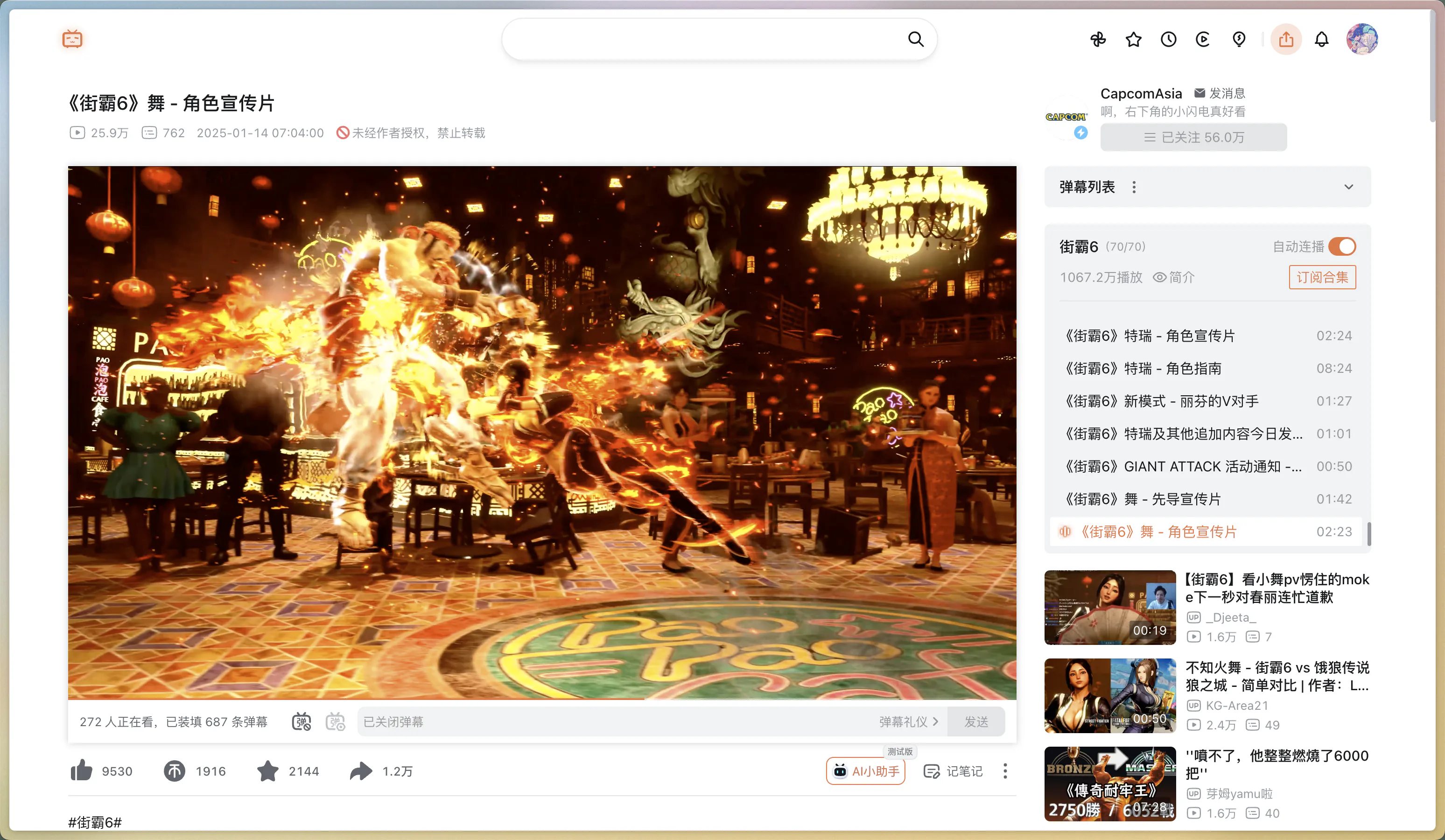
Task: Click the 测试版 badge
Action: pyautogui.click(x=900, y=752)
